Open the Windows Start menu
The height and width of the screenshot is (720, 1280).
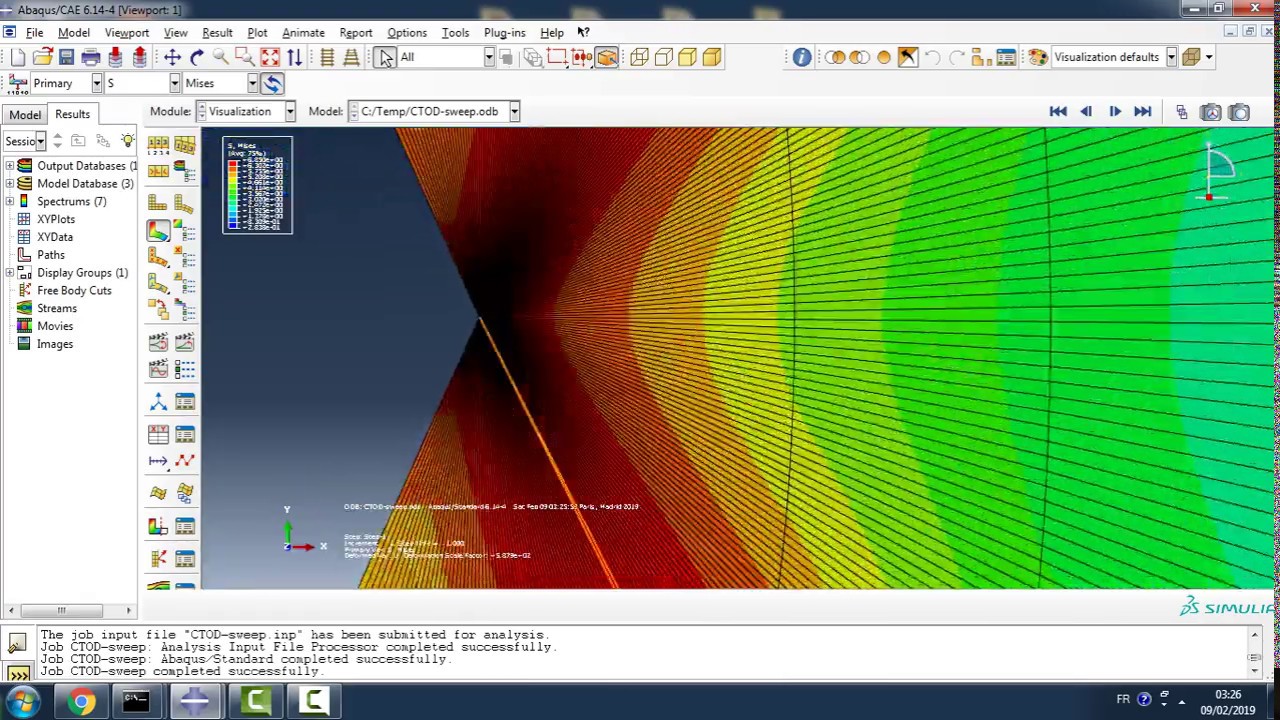(x=22, y=701)
